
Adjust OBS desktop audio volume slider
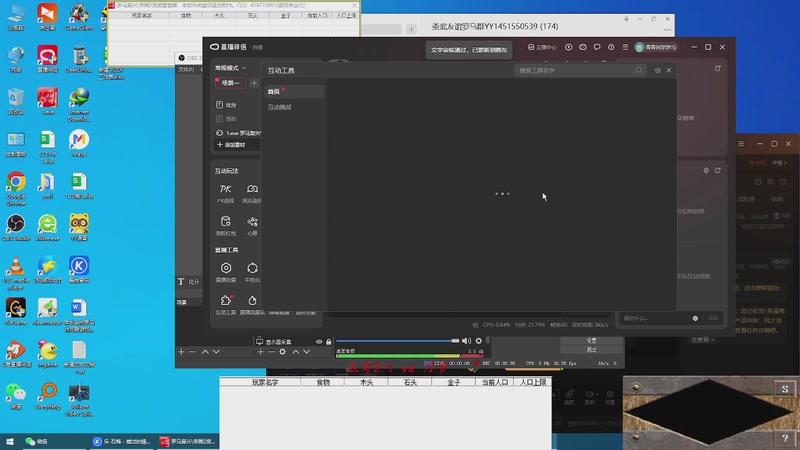(397, 341)
